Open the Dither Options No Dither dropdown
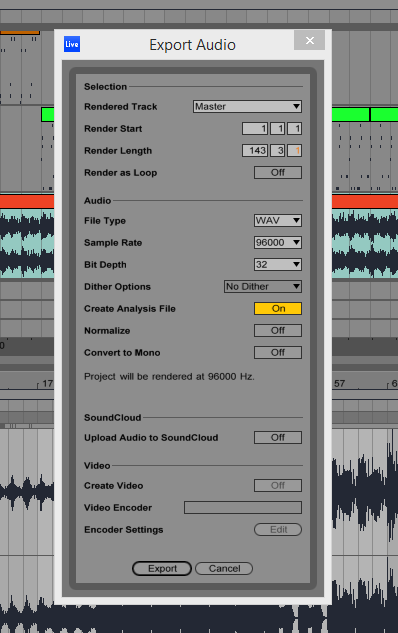Viewport: 398px width, 633px height. [263, 287]
